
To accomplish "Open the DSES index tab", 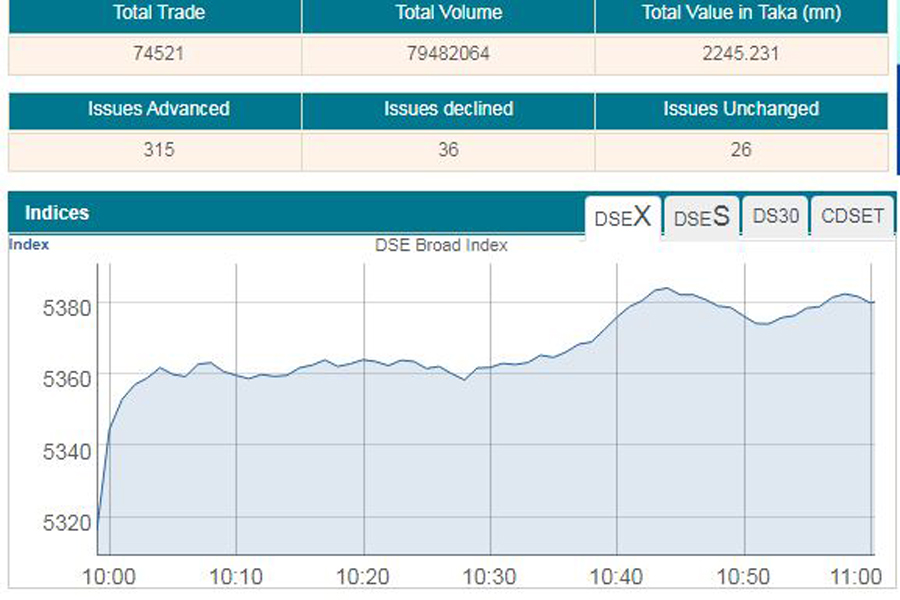I will tap(701, 217).
